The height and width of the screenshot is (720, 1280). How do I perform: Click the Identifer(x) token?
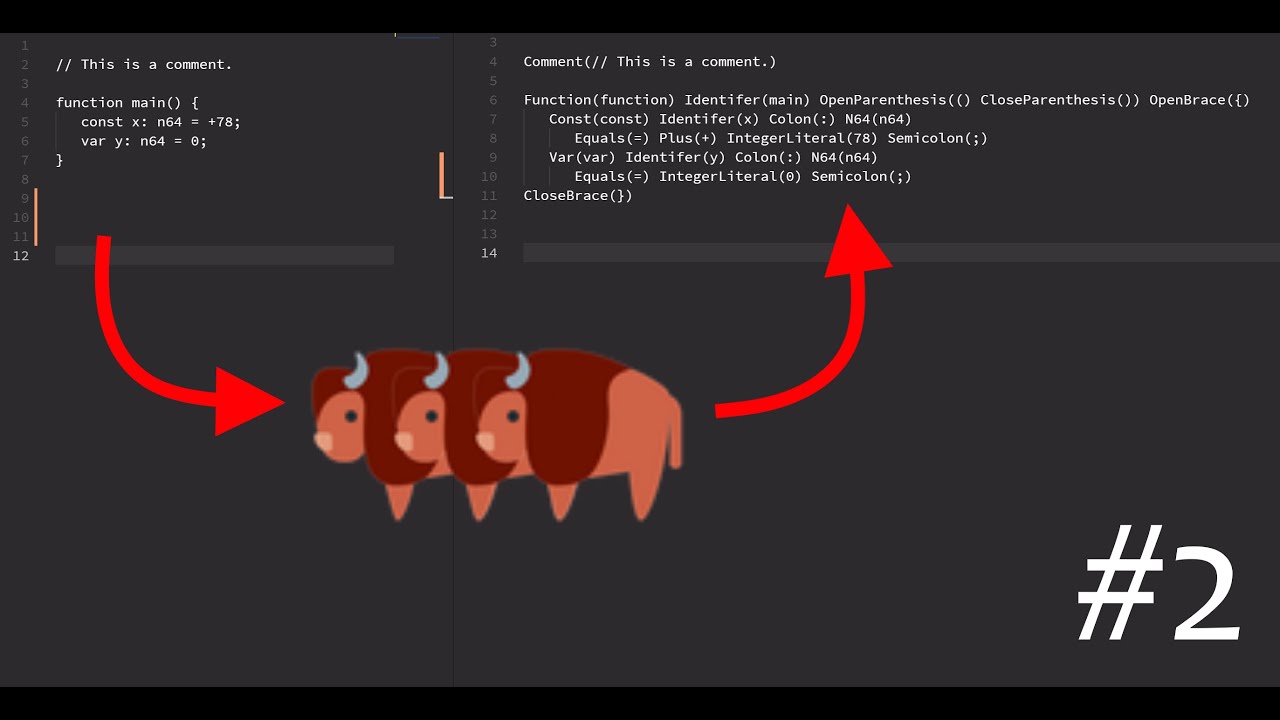tap(709, 119)
